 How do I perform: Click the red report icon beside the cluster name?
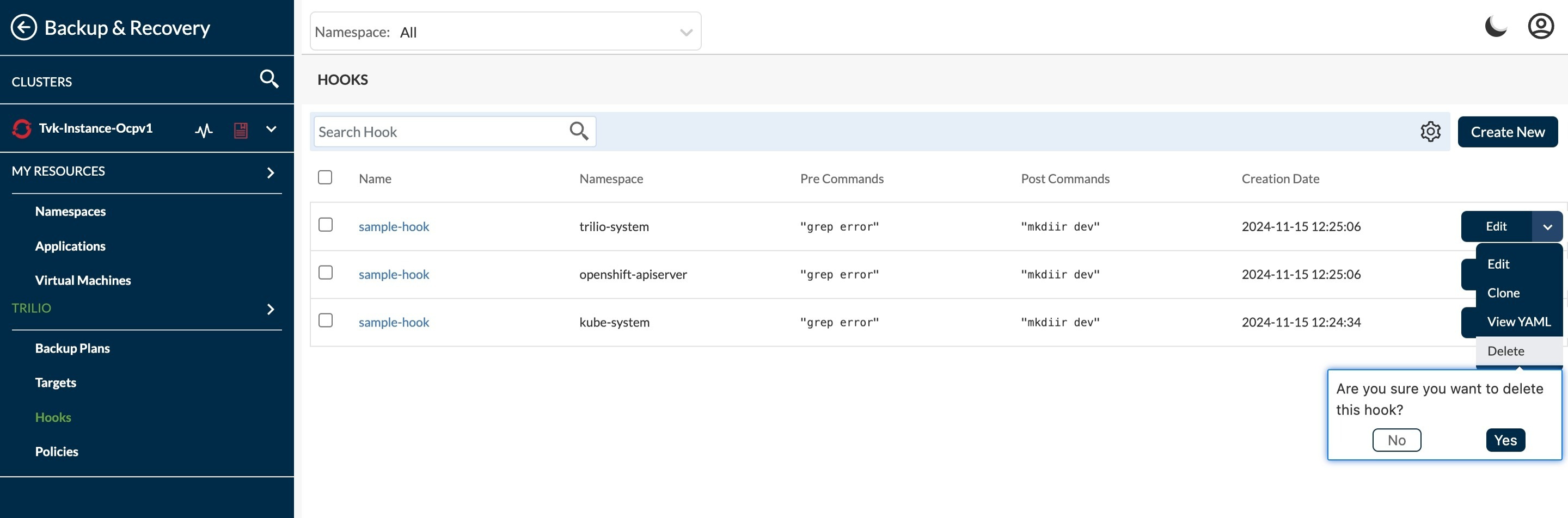point(241,129)
